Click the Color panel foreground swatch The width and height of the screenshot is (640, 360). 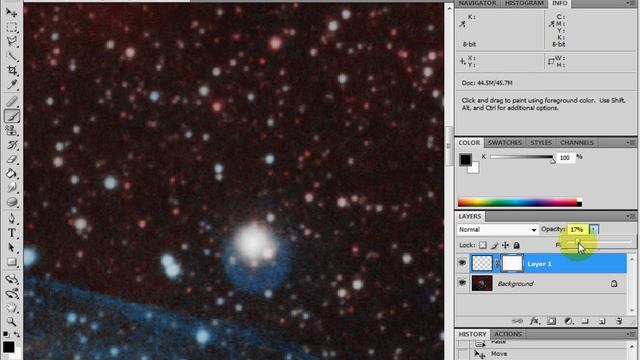(465, 159)
